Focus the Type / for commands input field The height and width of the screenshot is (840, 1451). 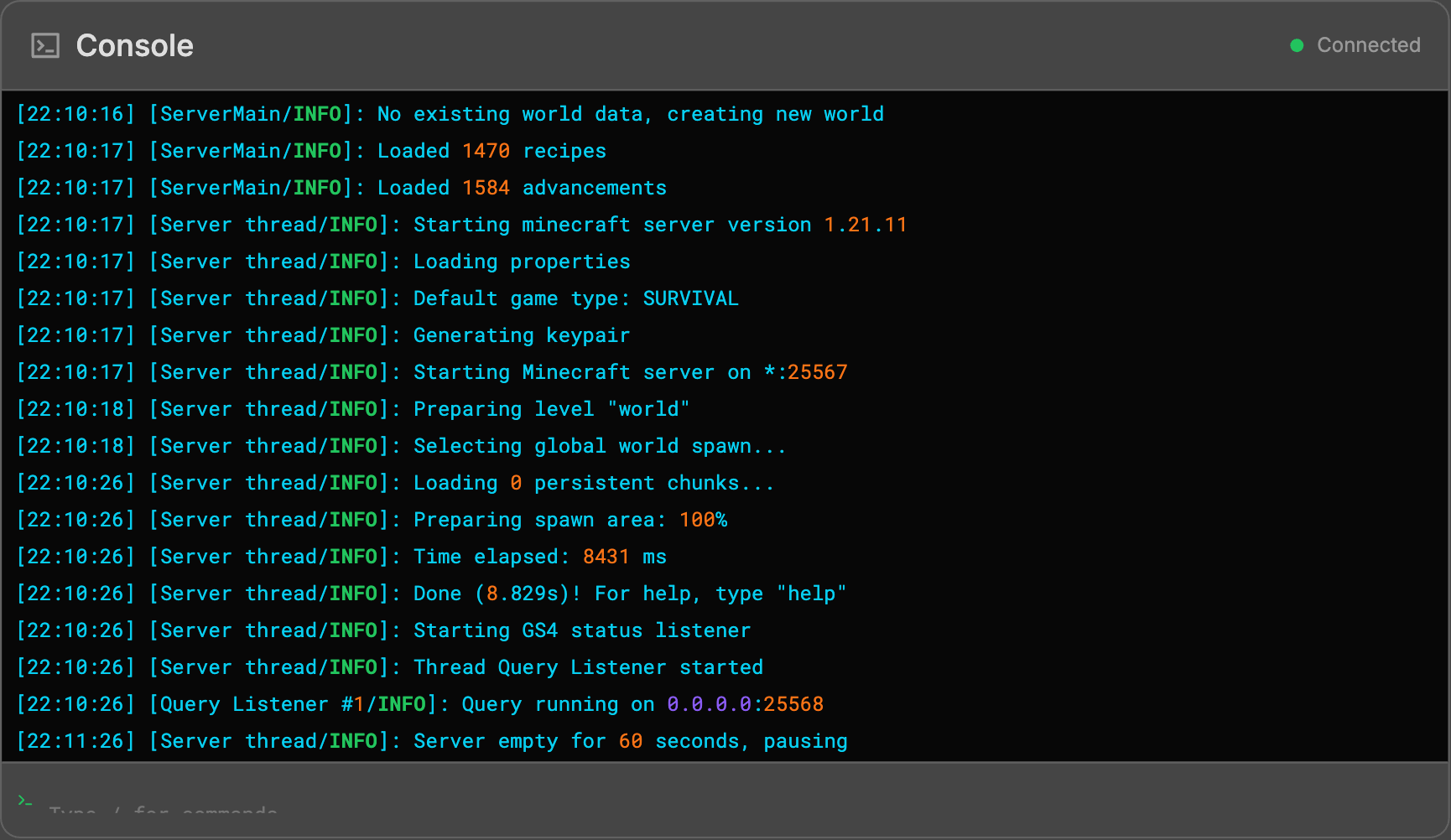(x=163, y=809)
